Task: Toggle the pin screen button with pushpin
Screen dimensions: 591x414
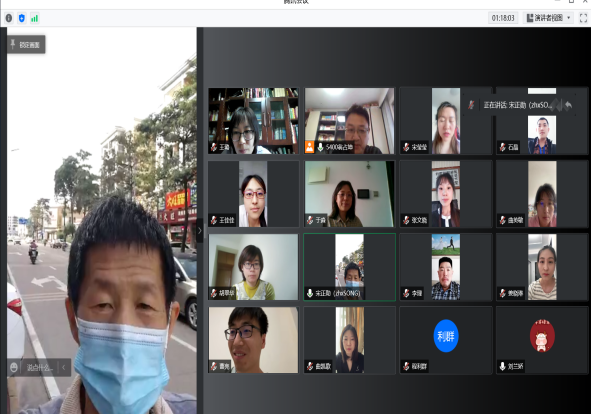Action: (x=26, y=44)
